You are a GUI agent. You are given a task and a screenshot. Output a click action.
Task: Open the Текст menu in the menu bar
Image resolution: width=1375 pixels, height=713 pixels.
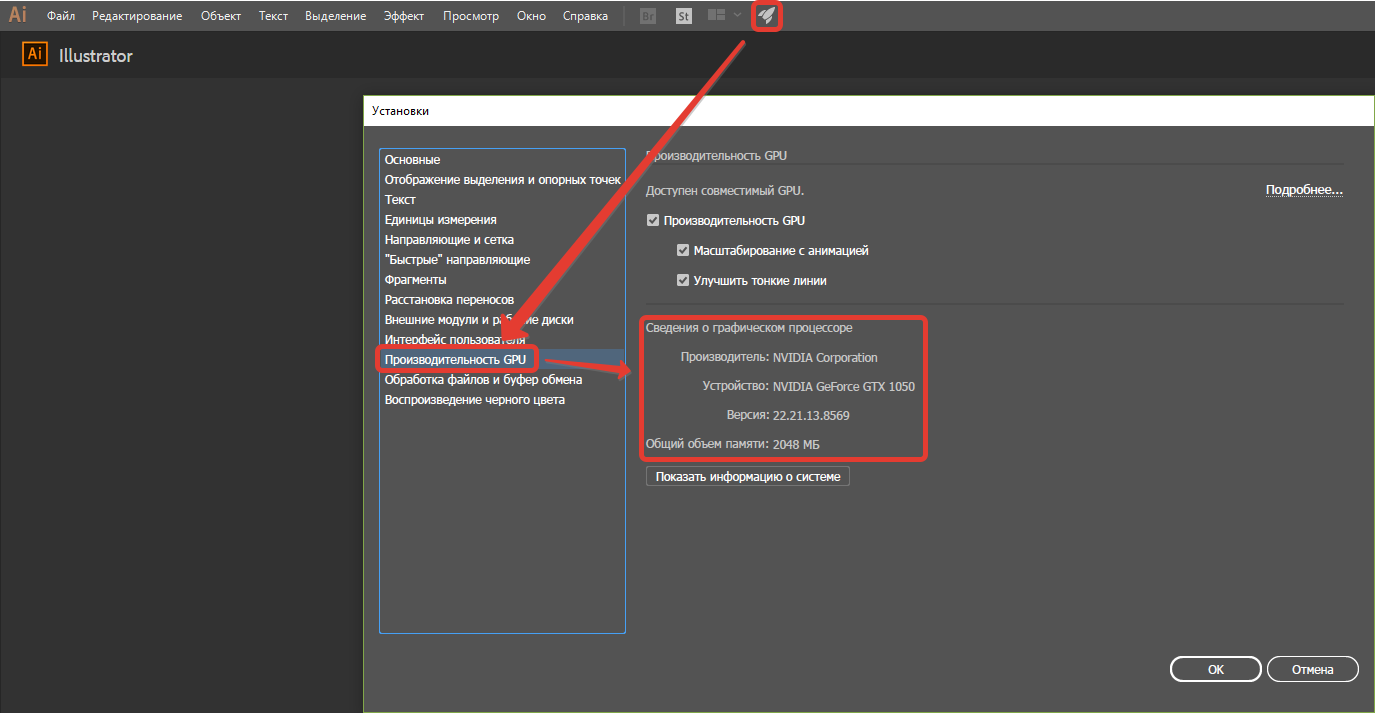click(x=273, y=16)
